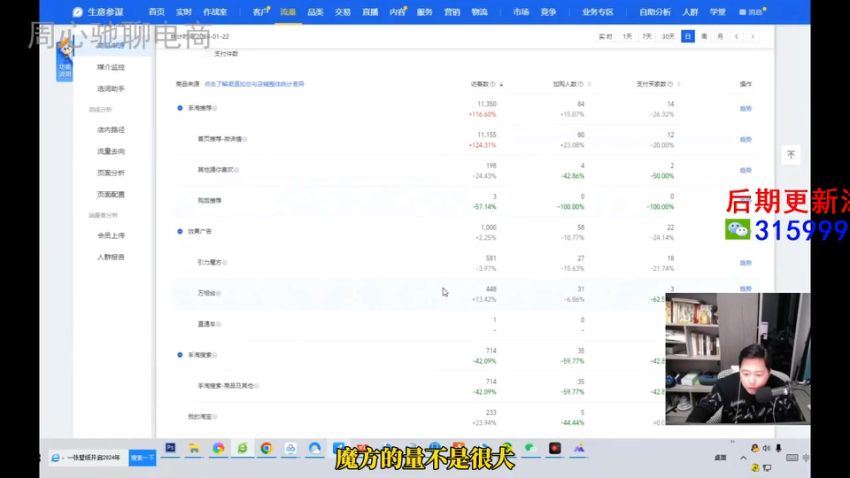Go to next date with right chevron
The image size is (850, 478).
752,36
